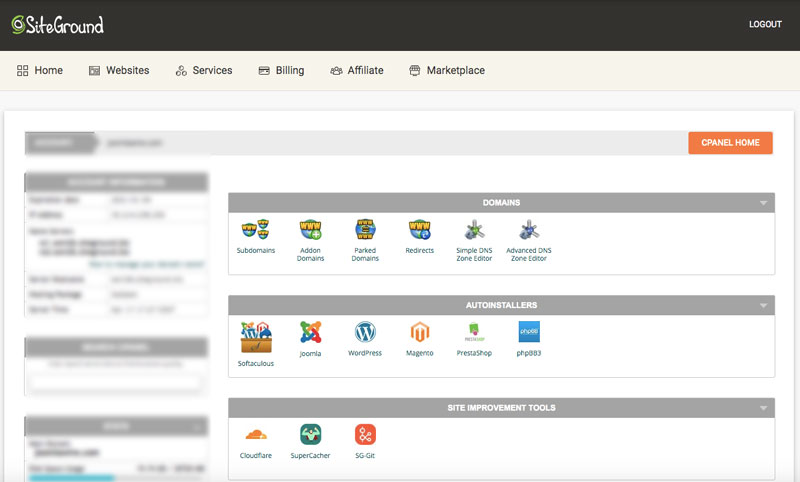Collapse the Domains section
Viewport: 800px width, 482px height.
point(763,203)
